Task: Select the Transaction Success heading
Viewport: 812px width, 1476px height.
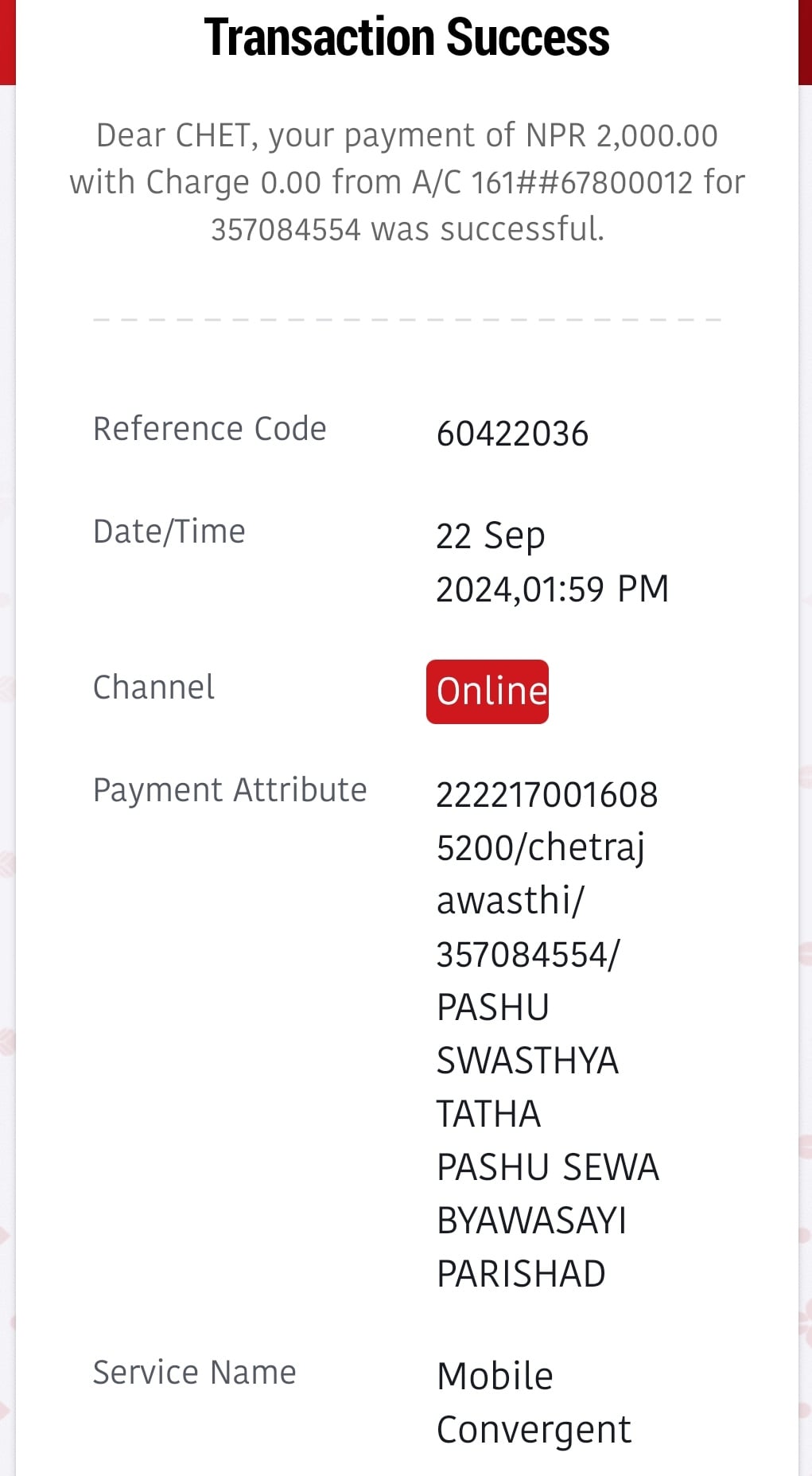Action: click(406, 38)
